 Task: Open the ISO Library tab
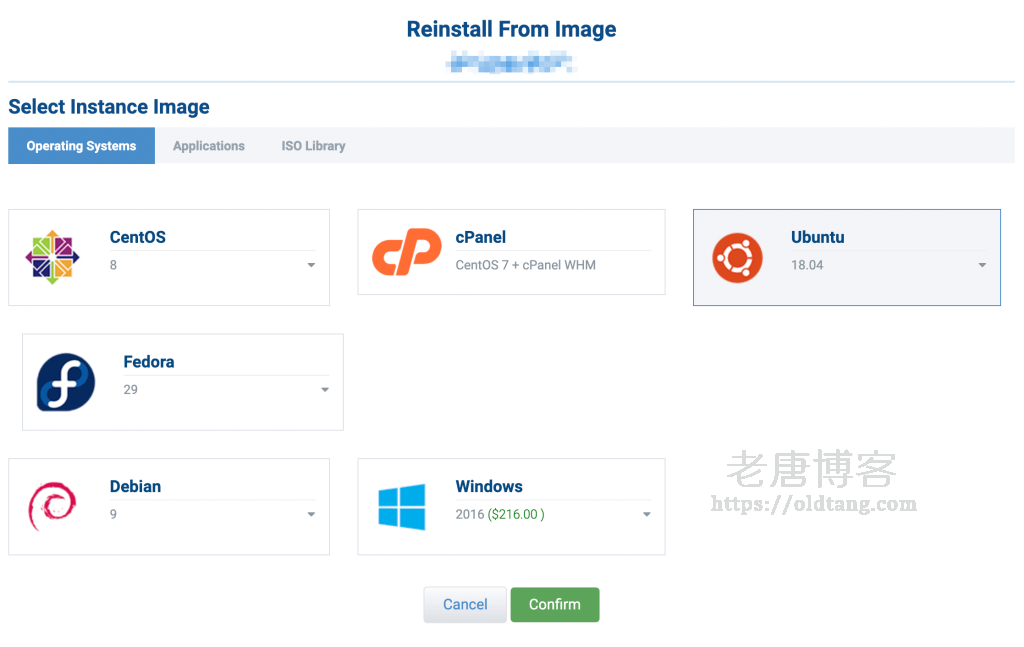[313, 146]
